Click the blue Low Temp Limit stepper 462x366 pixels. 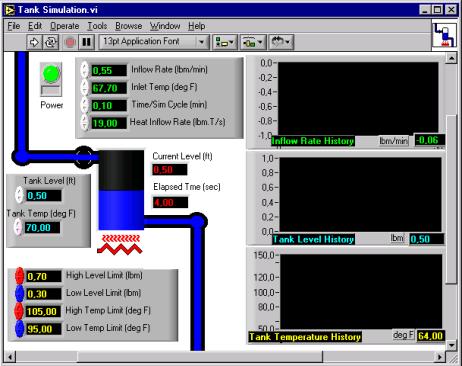(20, 329)
